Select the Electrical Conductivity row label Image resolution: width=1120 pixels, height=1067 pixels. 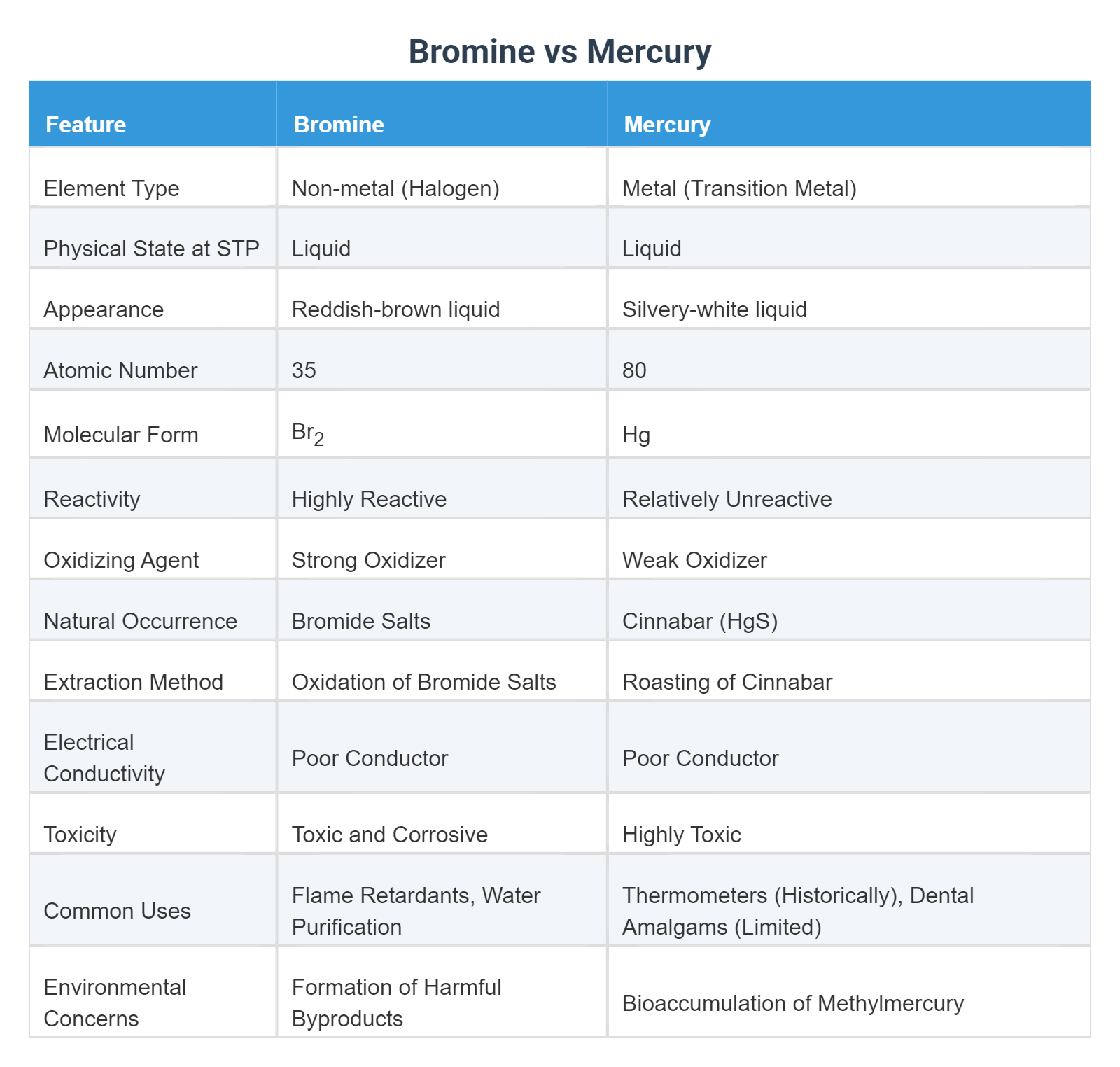point(153,747)
